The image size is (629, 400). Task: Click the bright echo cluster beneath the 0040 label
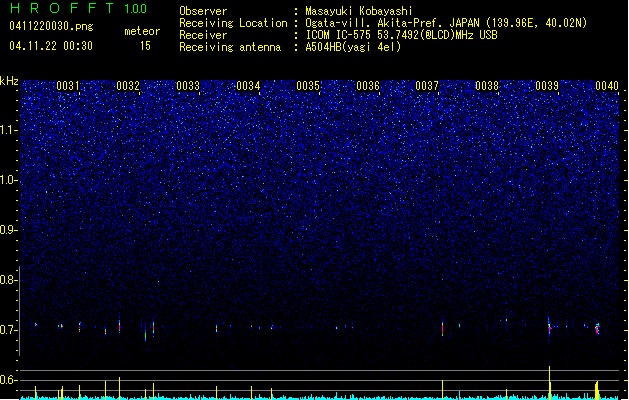pos(597,329)
